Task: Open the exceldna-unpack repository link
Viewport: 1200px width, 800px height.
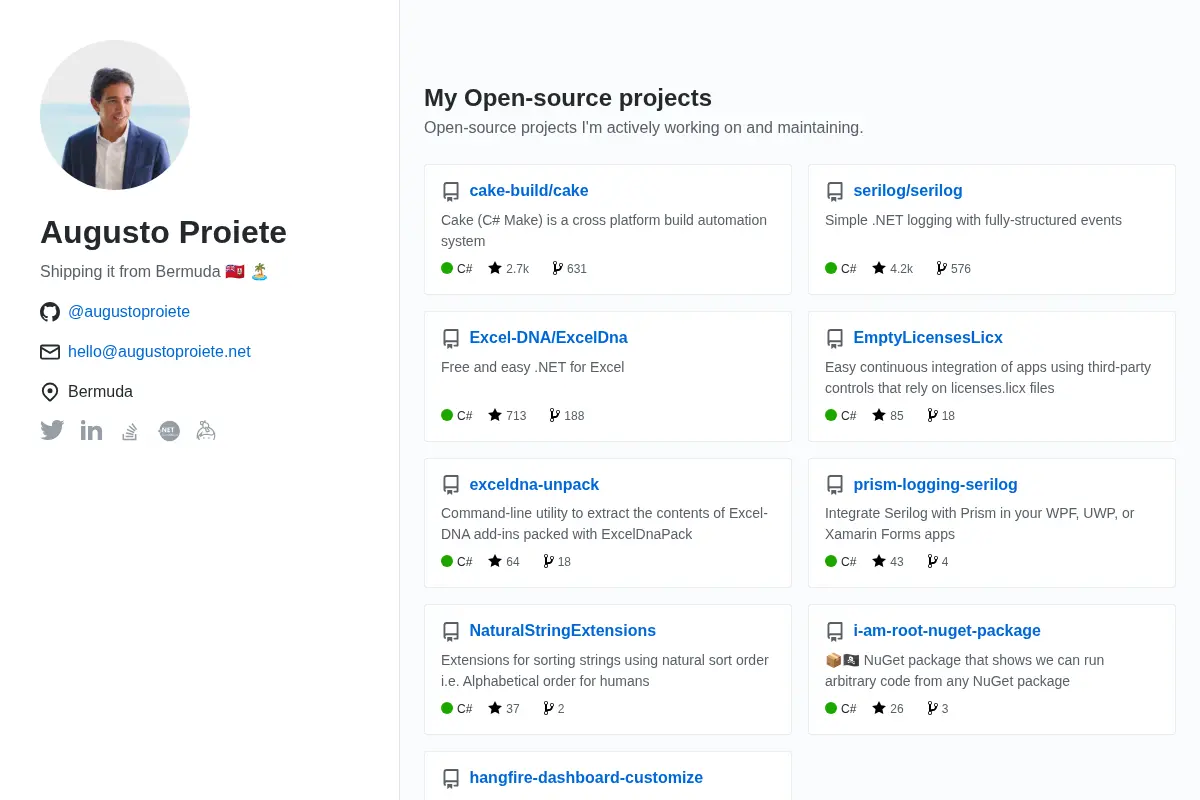Action: point(534,485)
